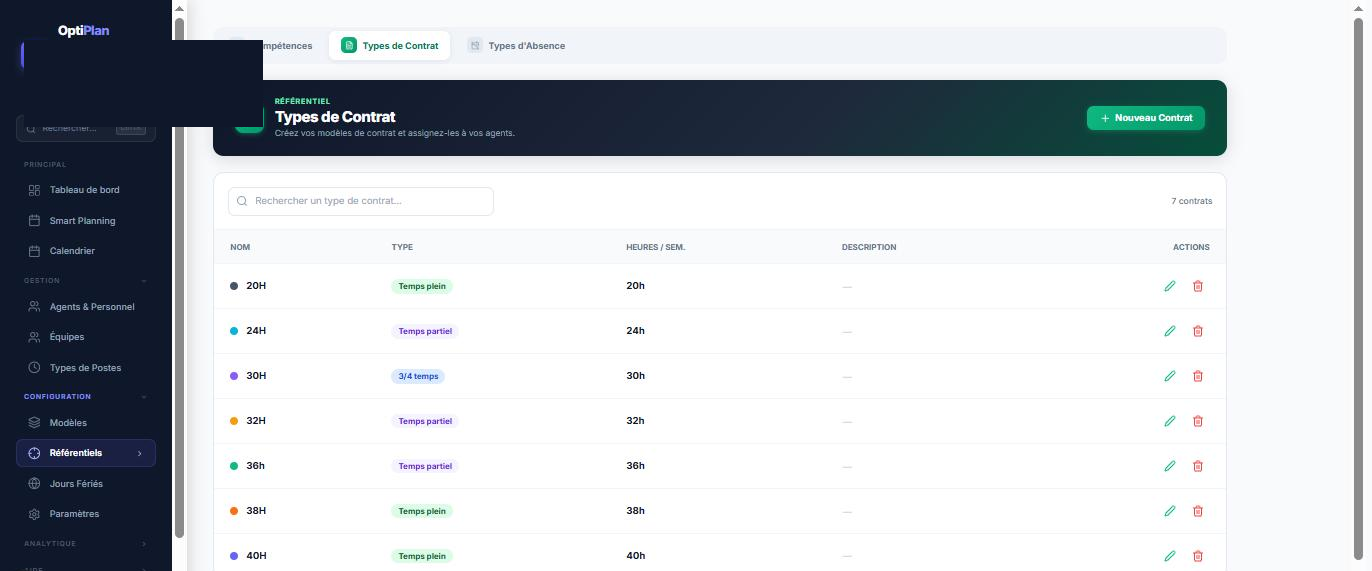Click the Calendrier sidebar icon
The width and height of the screenshot is (1372, 571).
(x=34, y=251)
